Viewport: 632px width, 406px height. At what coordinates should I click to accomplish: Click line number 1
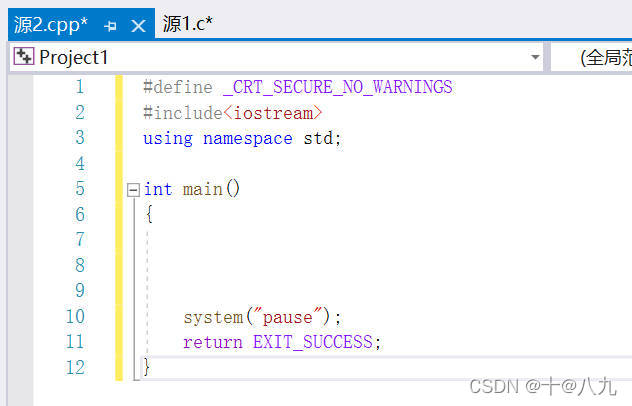tap(80, 87)
